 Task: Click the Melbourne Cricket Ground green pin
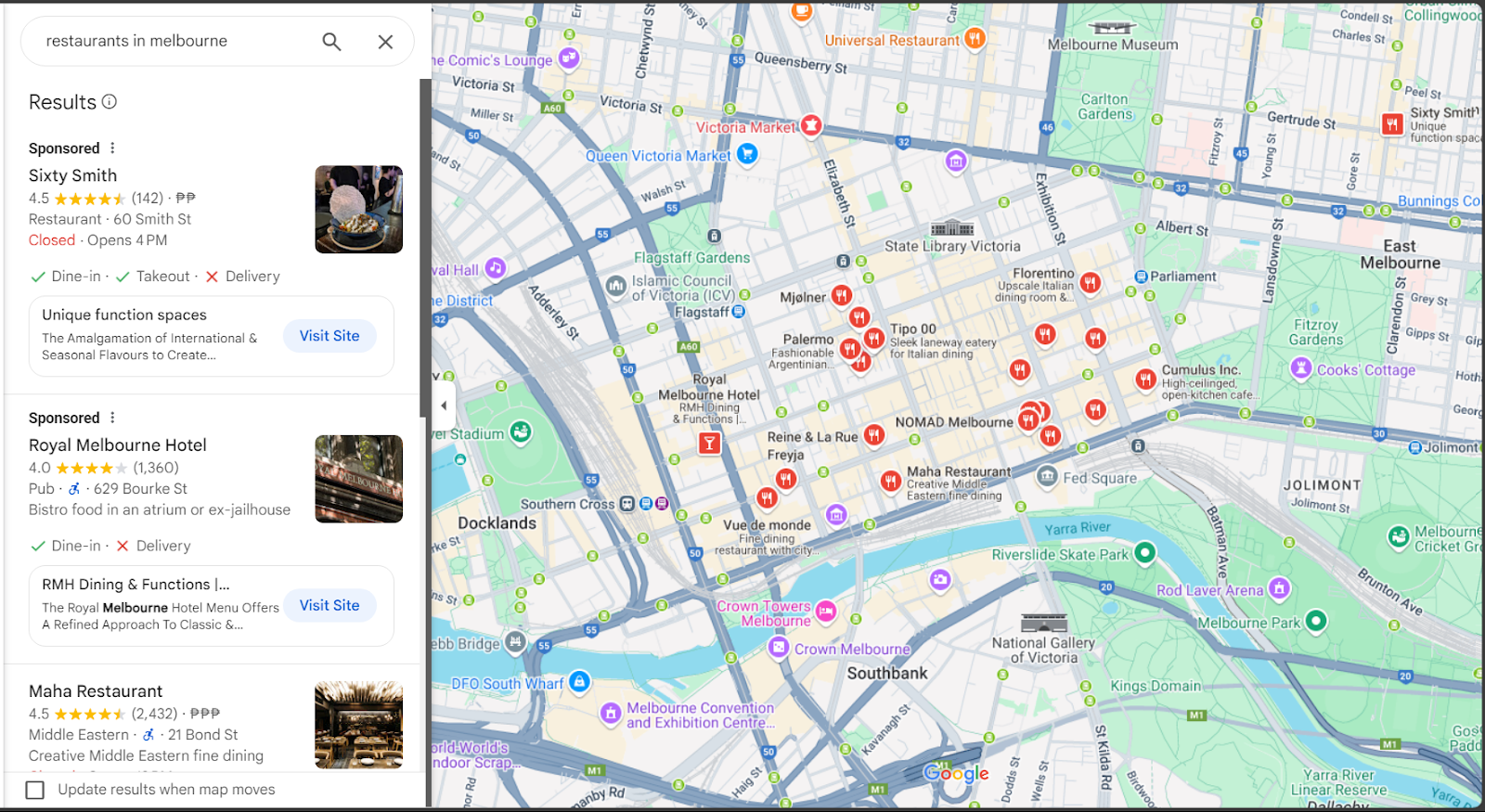pos(1399,537)
